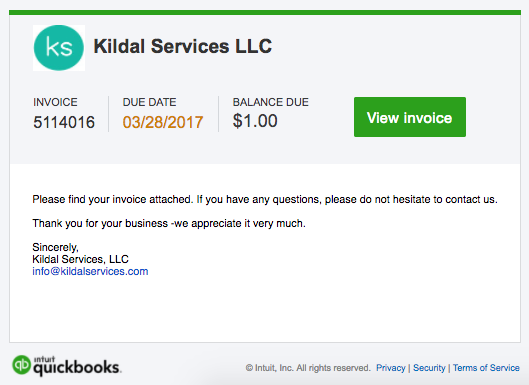
Task: Click the INVOICE label
Action: click(55, 102)
